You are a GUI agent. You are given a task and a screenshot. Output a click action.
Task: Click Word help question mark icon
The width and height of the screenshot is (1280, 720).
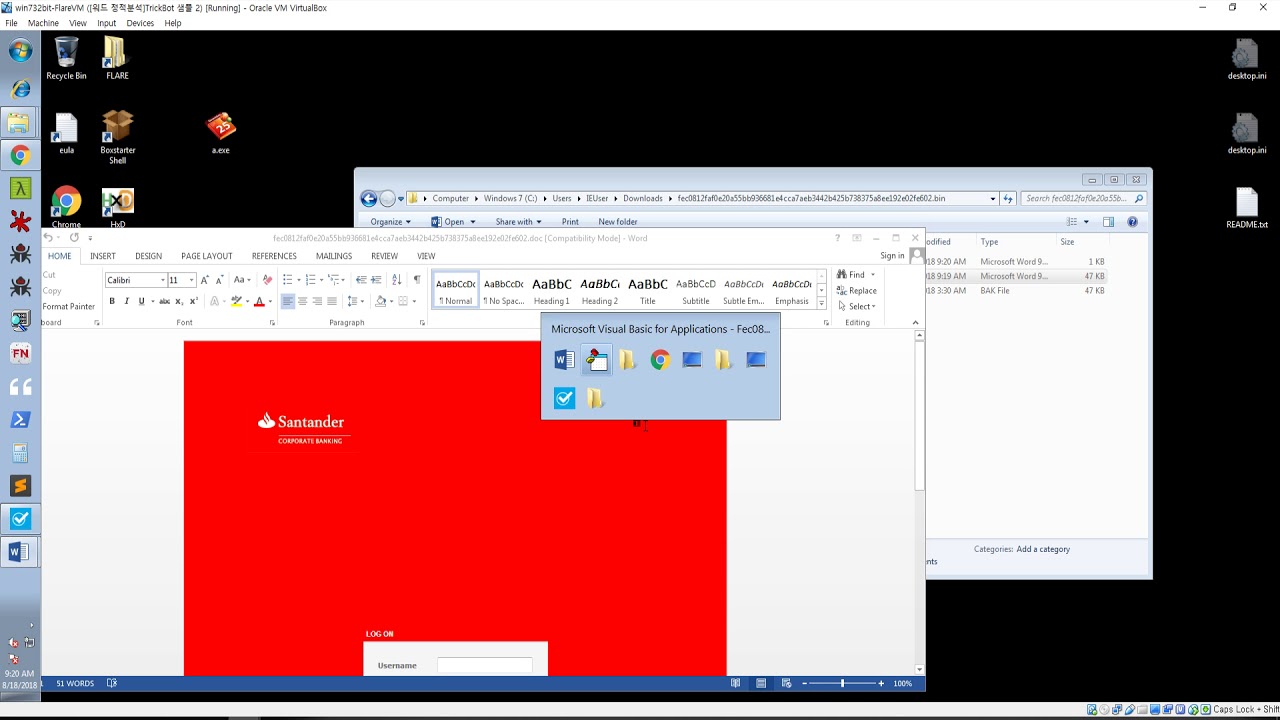(837, 238)
